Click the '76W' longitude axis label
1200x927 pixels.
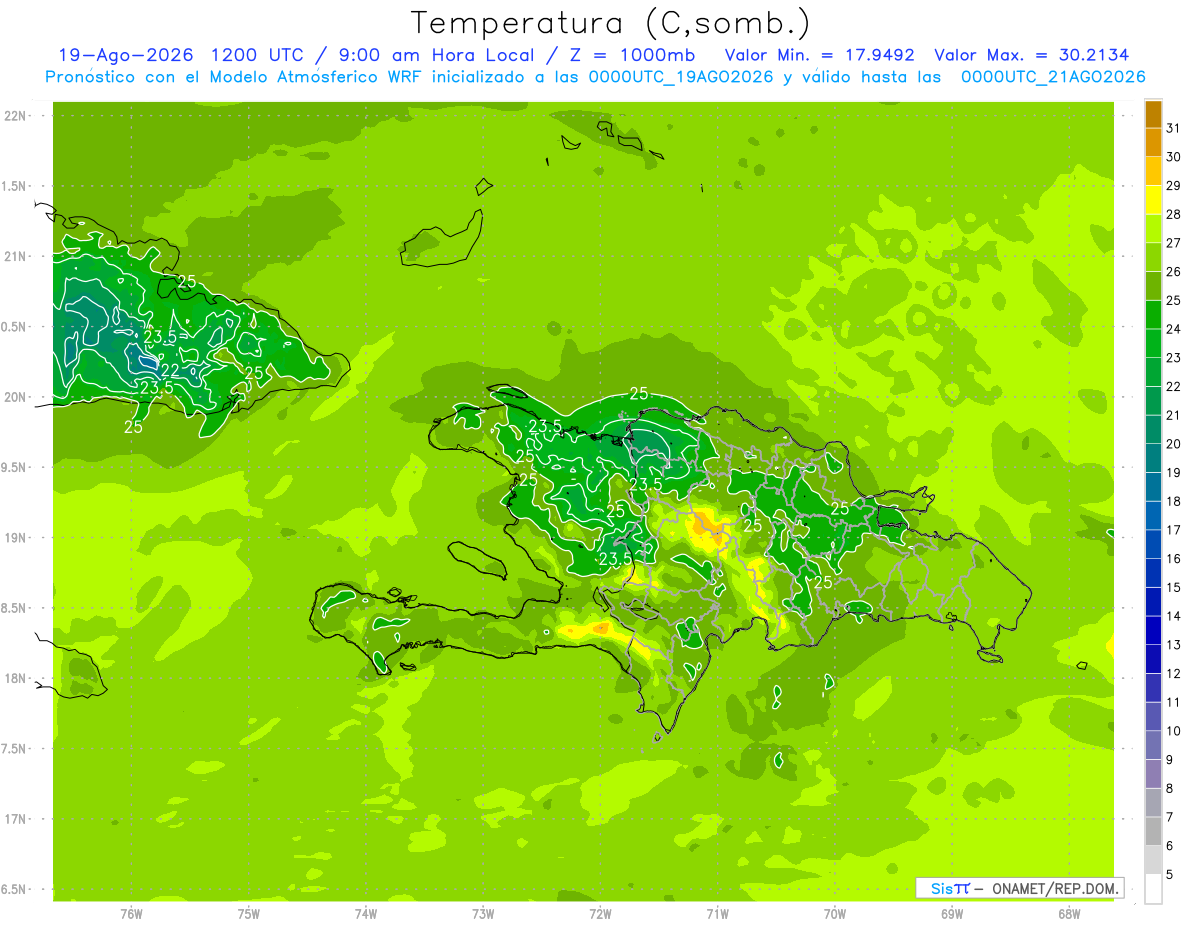(131, 914)
